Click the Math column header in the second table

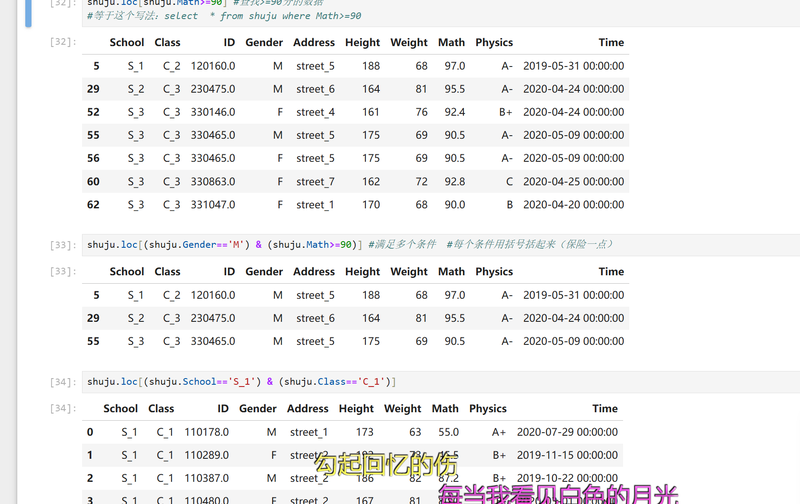pos(451,272)
